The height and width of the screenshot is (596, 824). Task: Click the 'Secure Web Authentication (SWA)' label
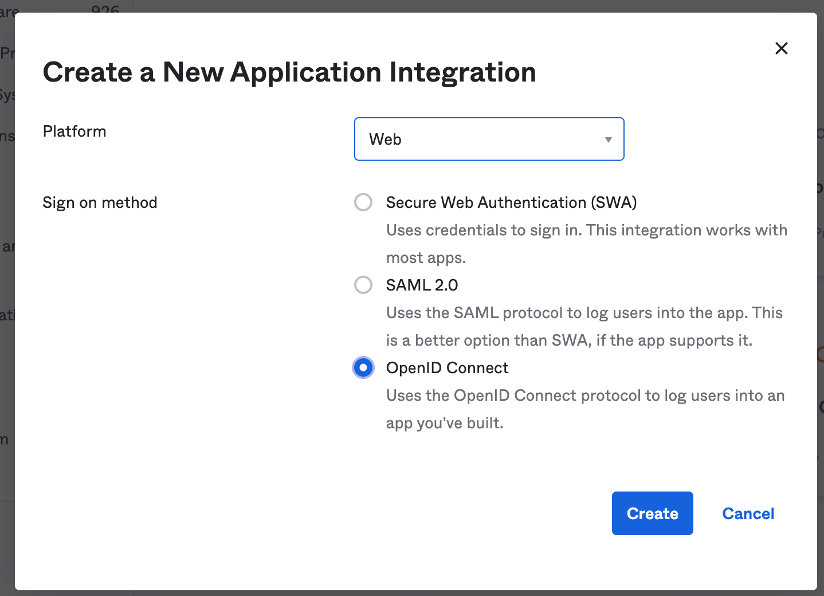click(511, 202)
